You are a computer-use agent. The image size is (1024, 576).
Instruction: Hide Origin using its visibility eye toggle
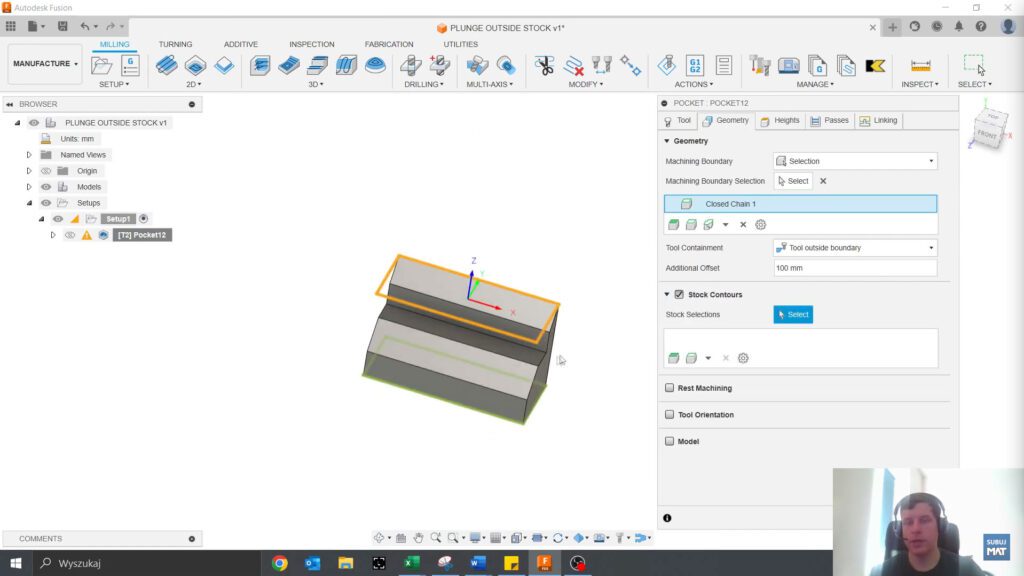point(46,171)
